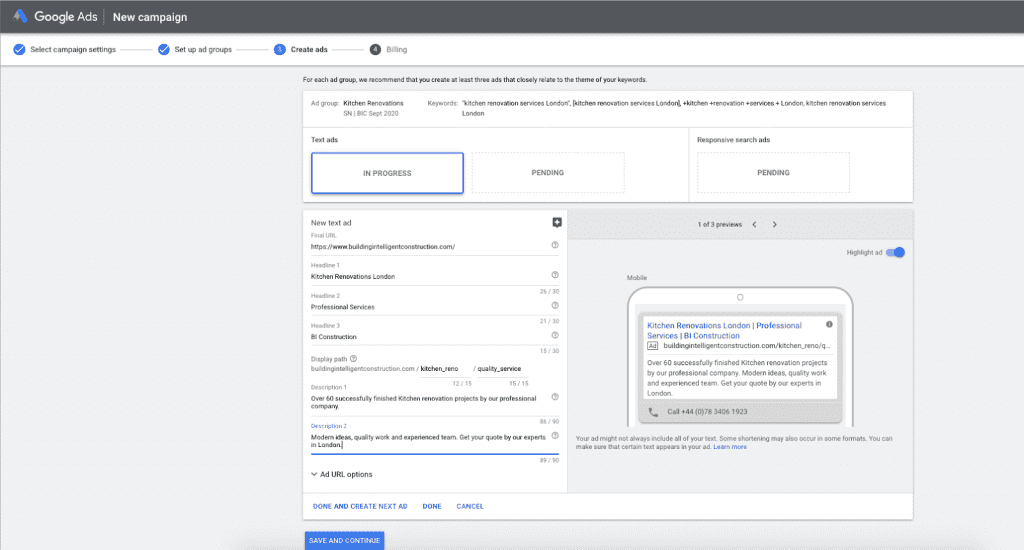
Task: Select the first PENDING text ad card
Action: coord(547,172)
